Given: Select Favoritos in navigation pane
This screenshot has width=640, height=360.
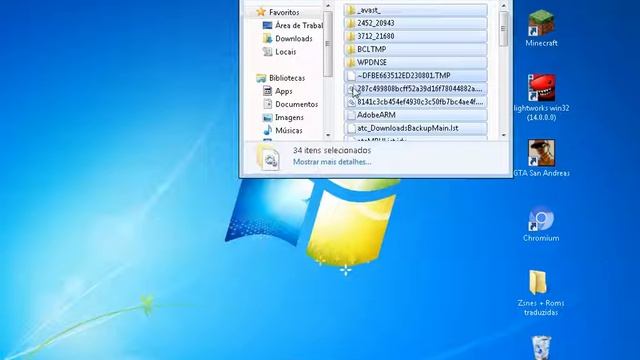Looking at the screenshot, I should [284, 12].
